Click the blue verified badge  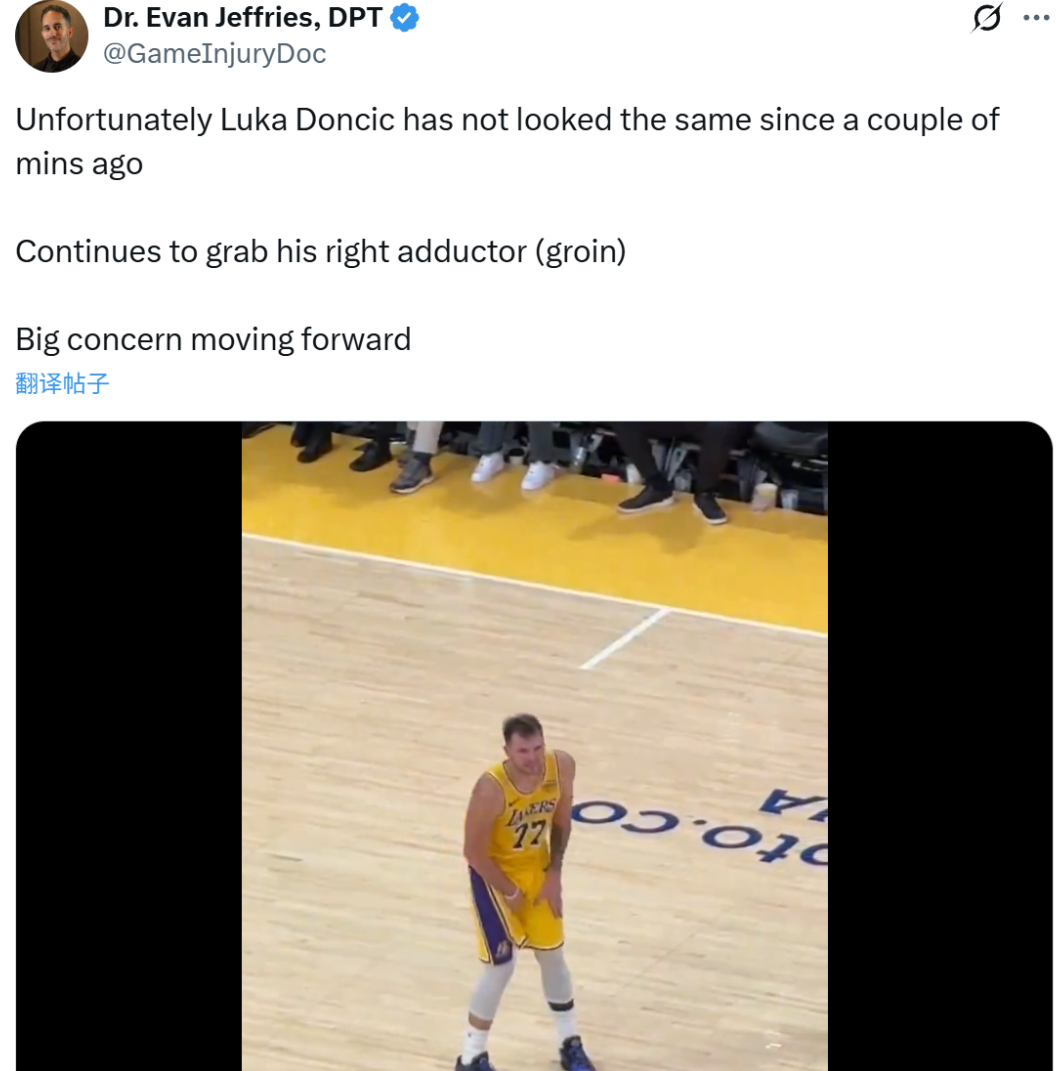click(404, 18)
